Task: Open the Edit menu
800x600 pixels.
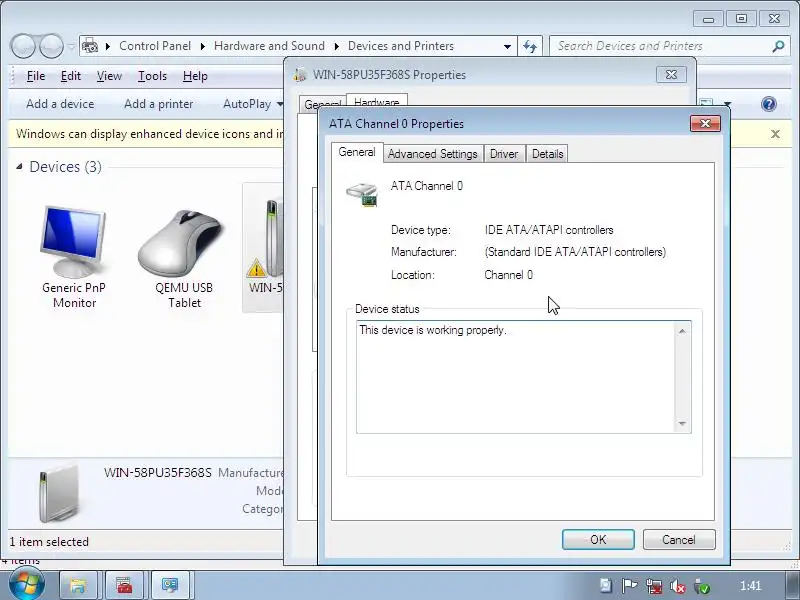Action: [70, 76]
